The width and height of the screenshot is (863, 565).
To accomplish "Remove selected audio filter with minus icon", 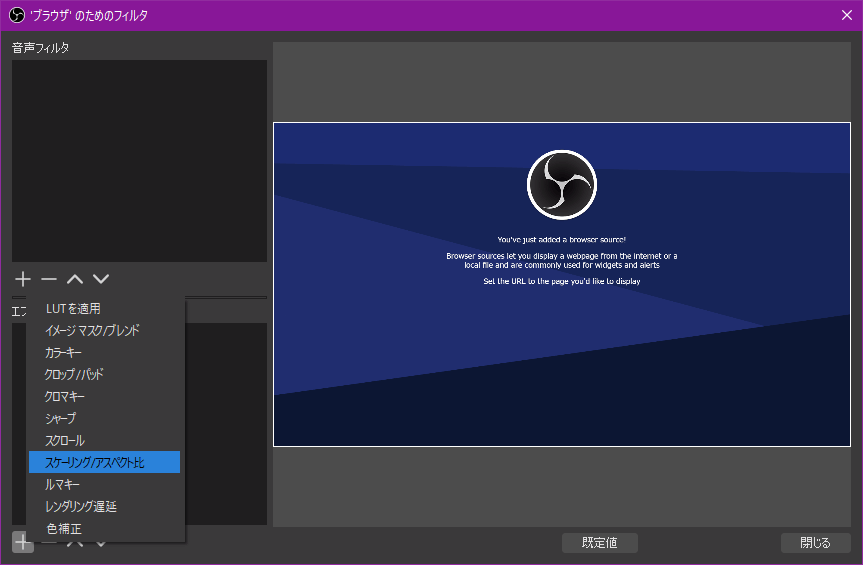I will click(x=49, y=279).
